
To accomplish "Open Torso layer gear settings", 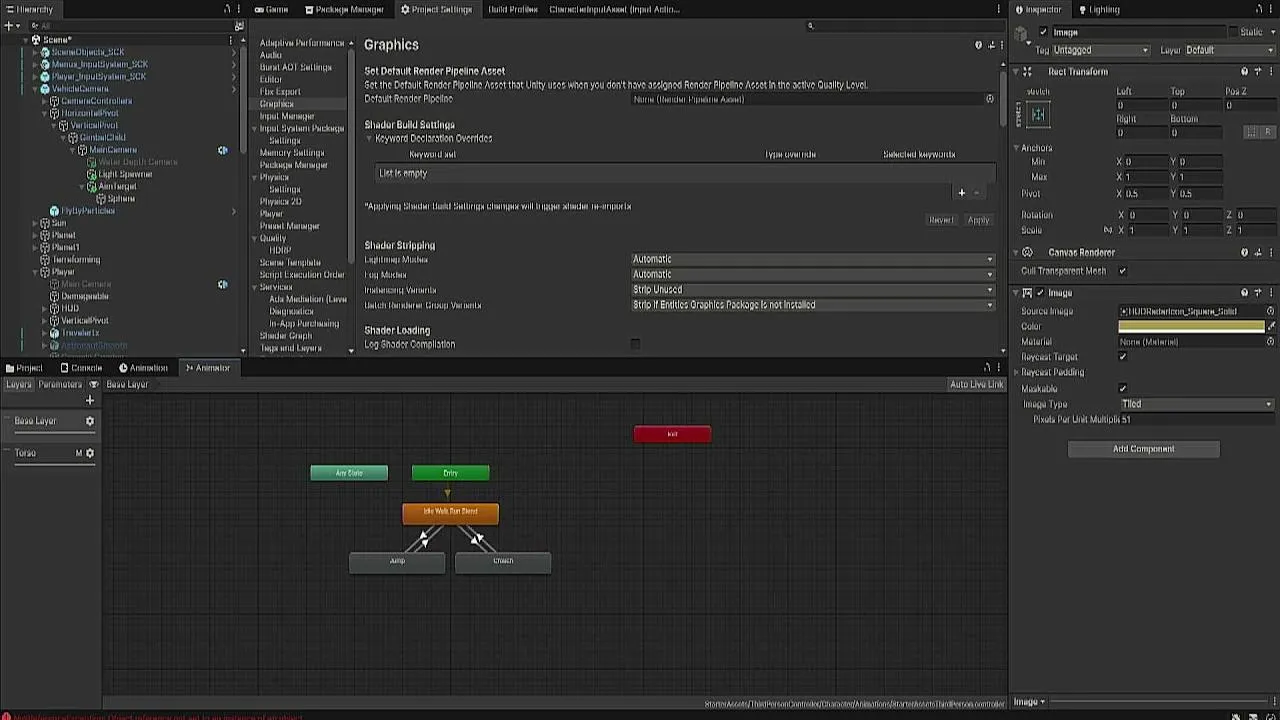I will (x=89, y=453).
